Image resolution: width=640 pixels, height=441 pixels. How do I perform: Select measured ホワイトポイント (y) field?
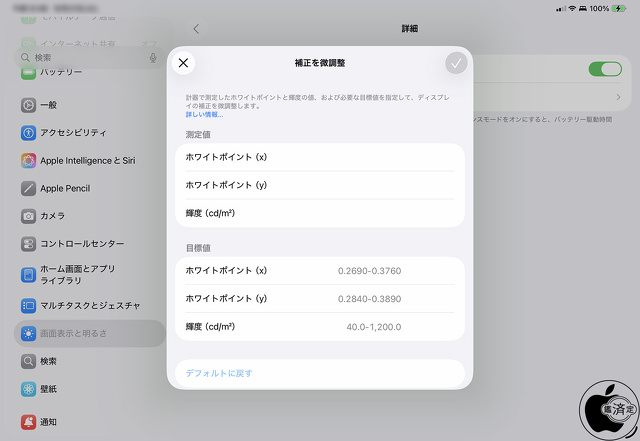click(x=320, y=185)
